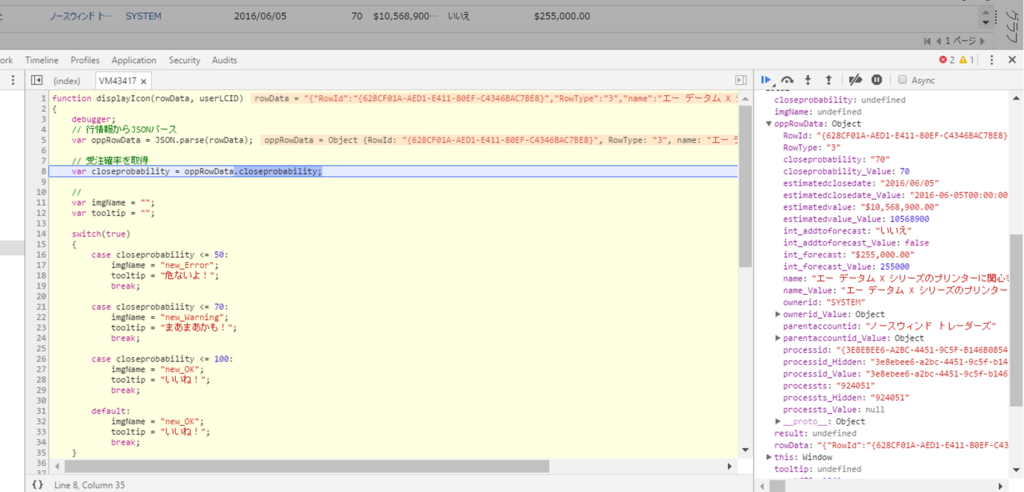This screenshot has width=1024, height=492.
Task: Click 'imgName = "new_Error"' on line 17
Action: pos(165,265)
